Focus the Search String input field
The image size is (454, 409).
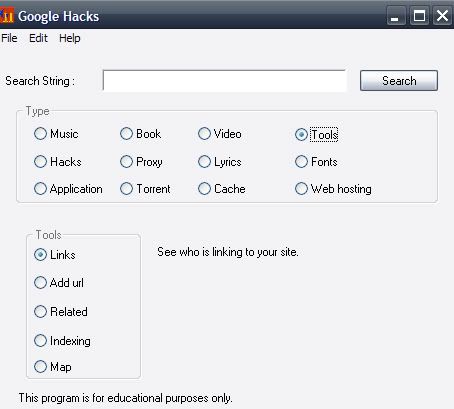click(x=225, y=80)
